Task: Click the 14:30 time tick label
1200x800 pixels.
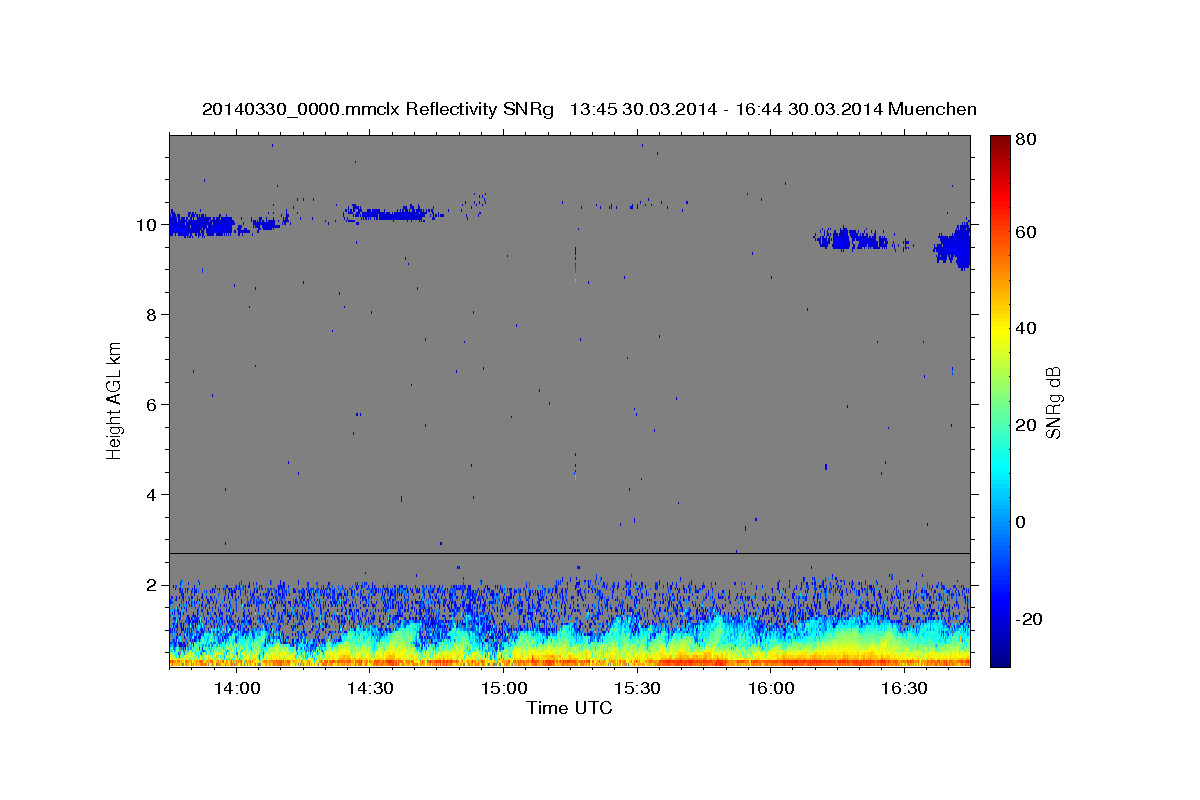Action: 370,689
